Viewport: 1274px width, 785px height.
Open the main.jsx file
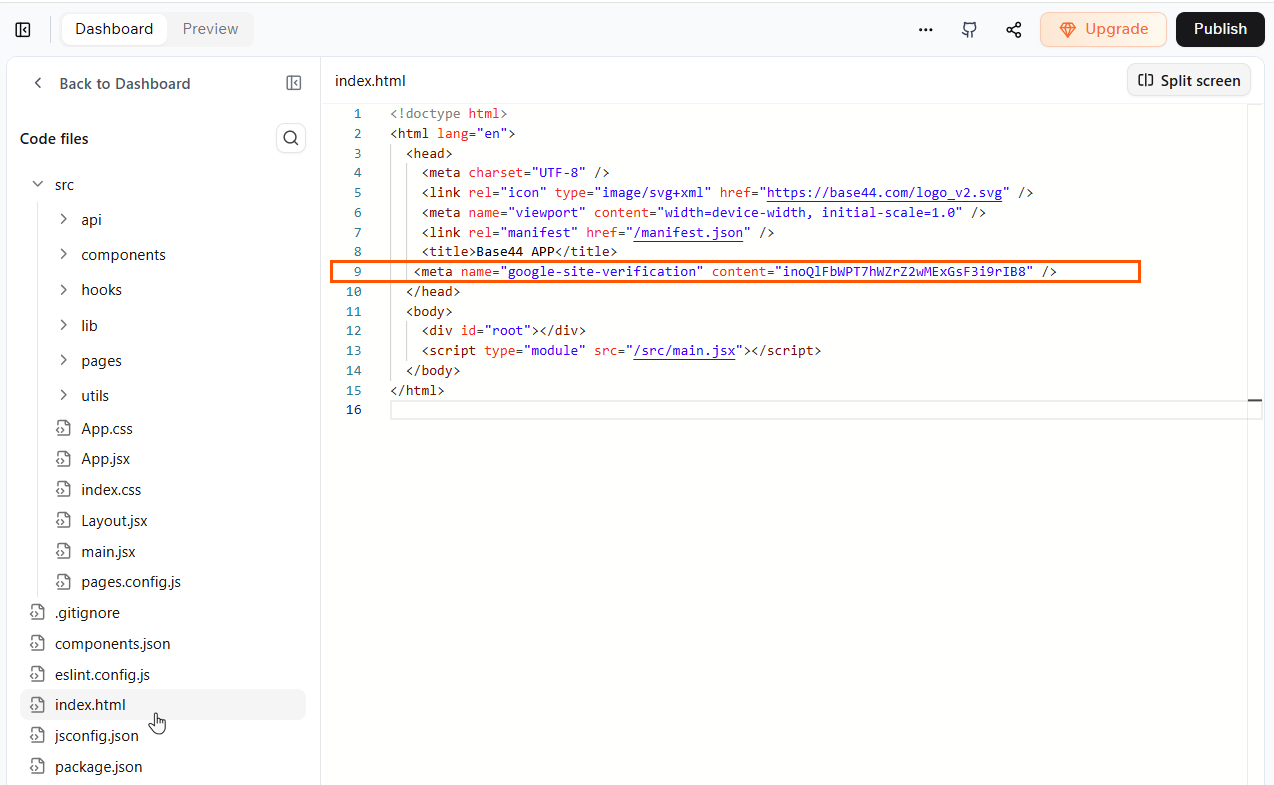point(108,552)
